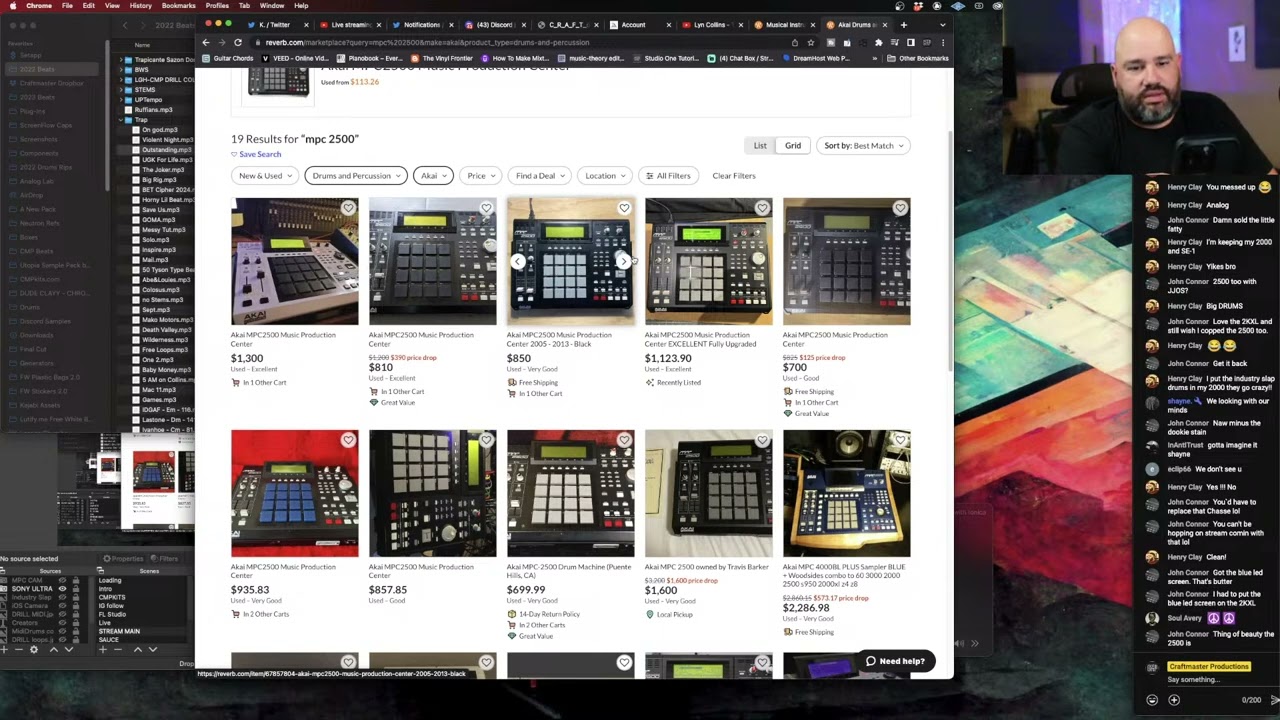Open the Akai brand filter dropdown
The image size is (1280, 720).
[x=432, y=176]
